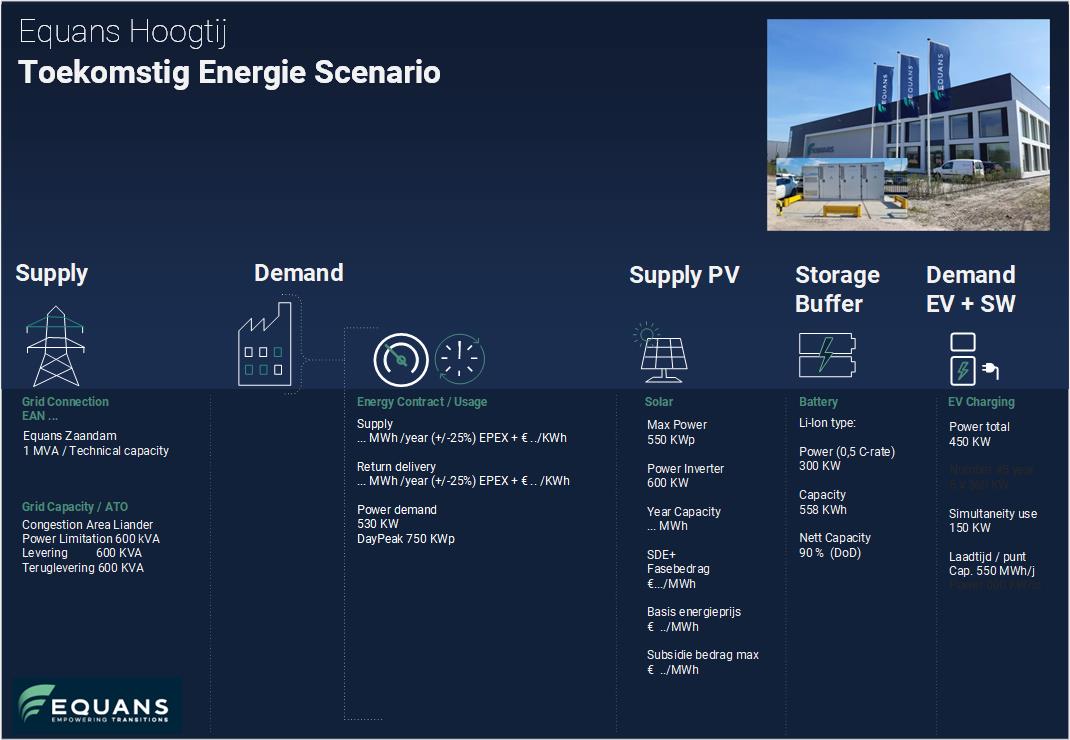
Task: Click the "90 % (DoD)" value
Action: [830, 552]
